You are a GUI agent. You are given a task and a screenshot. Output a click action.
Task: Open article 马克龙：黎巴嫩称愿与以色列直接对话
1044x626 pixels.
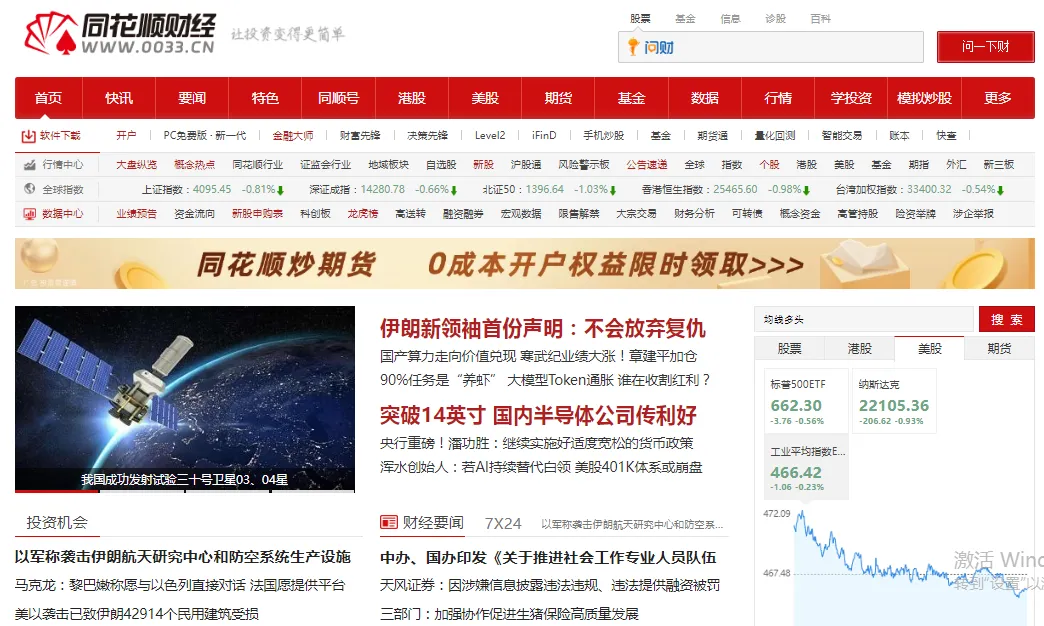180,585
